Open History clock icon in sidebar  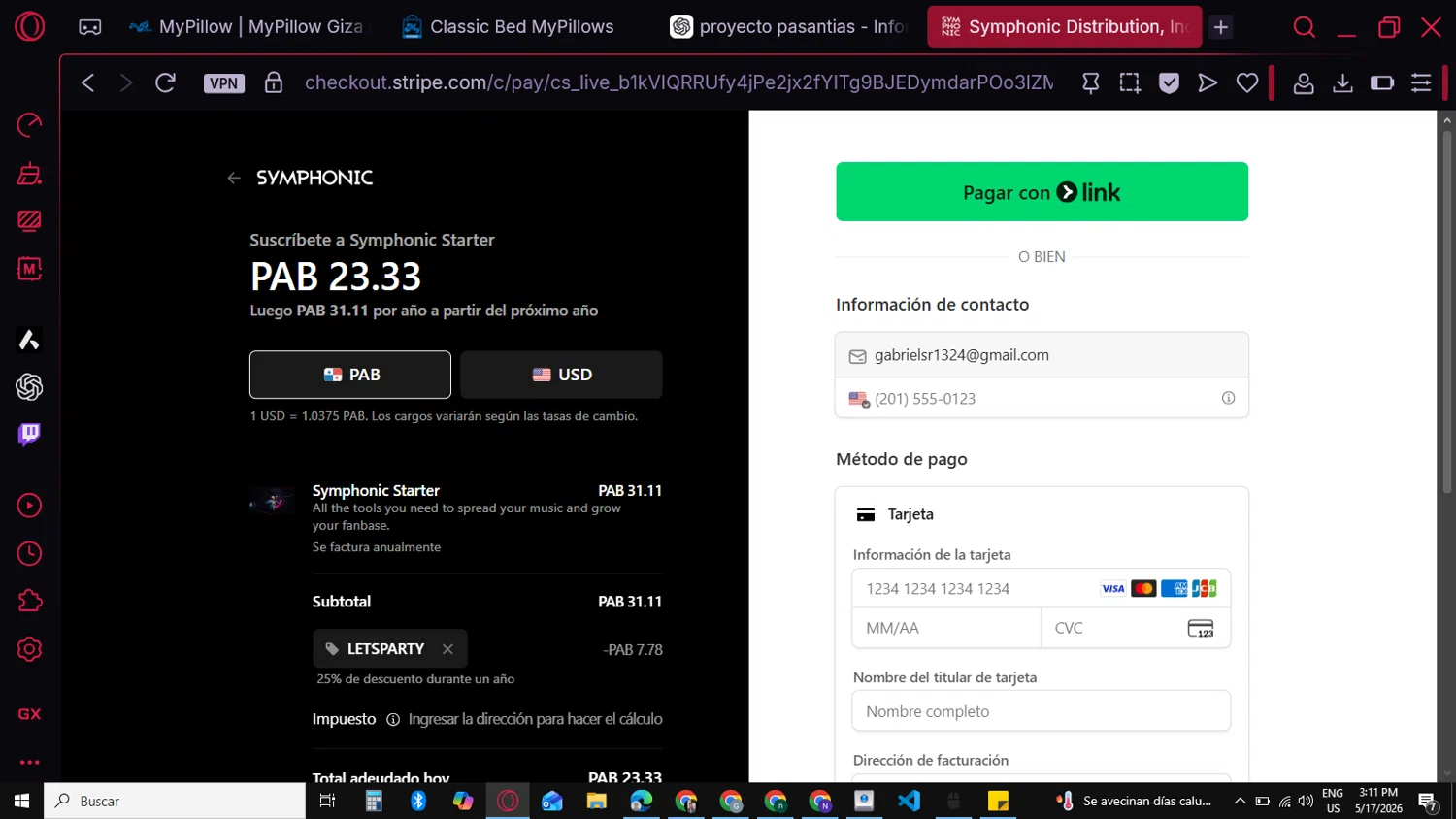pos(29,553)
